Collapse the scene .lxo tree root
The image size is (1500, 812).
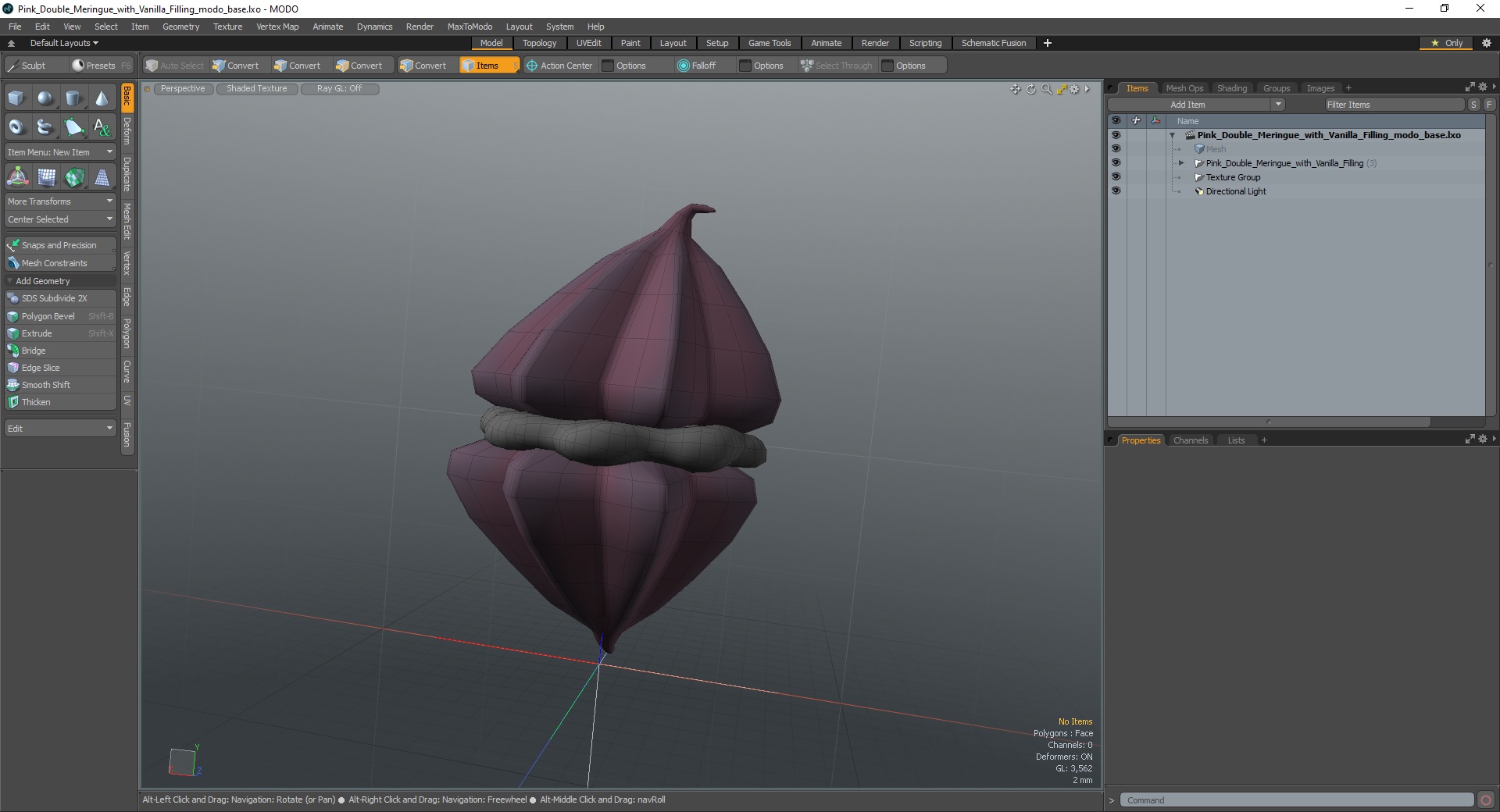click(x=1172, y=135)
